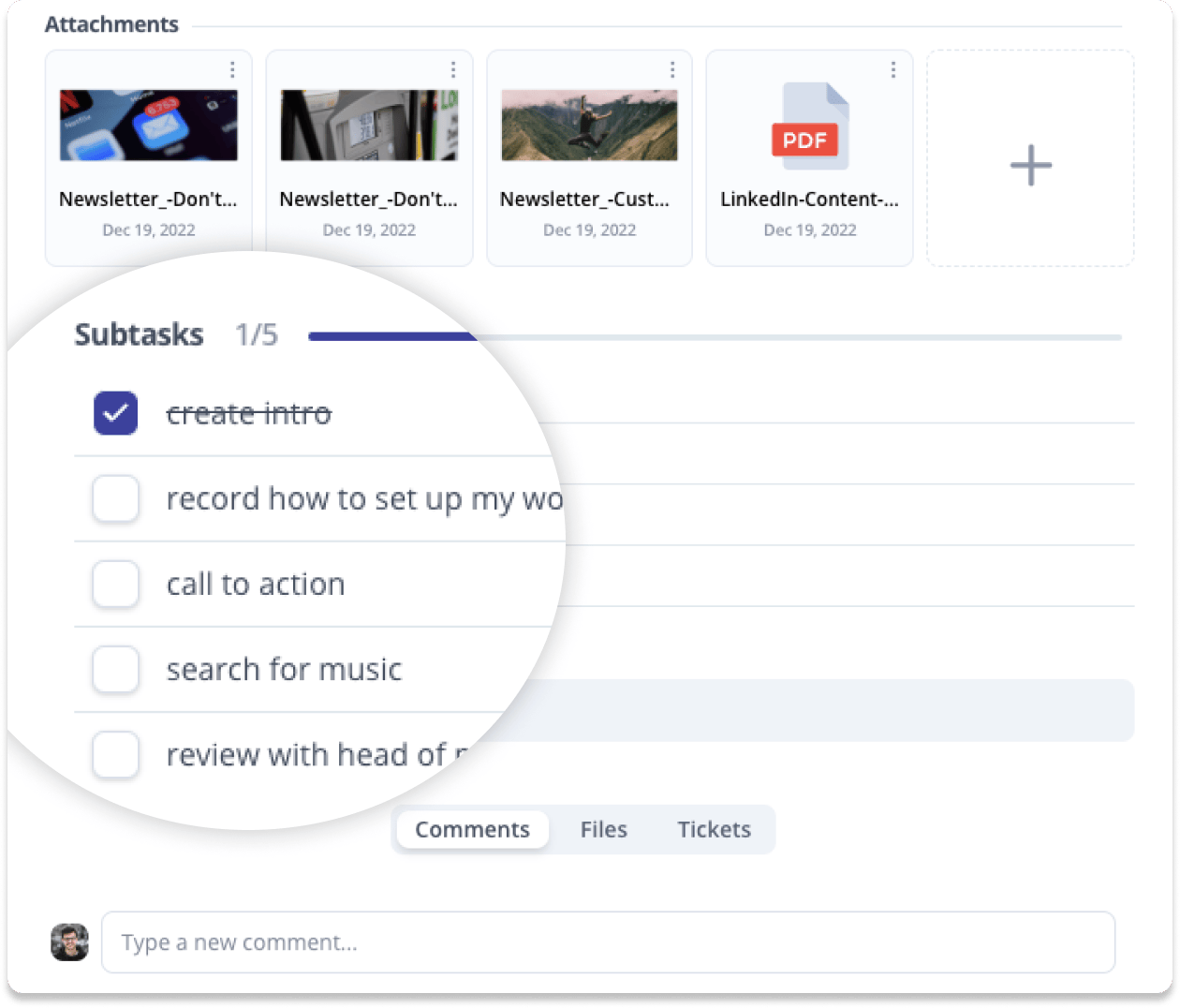1180x1008 pixels.
Task: Open the PDF file icon
Action: tap(809, 126)
